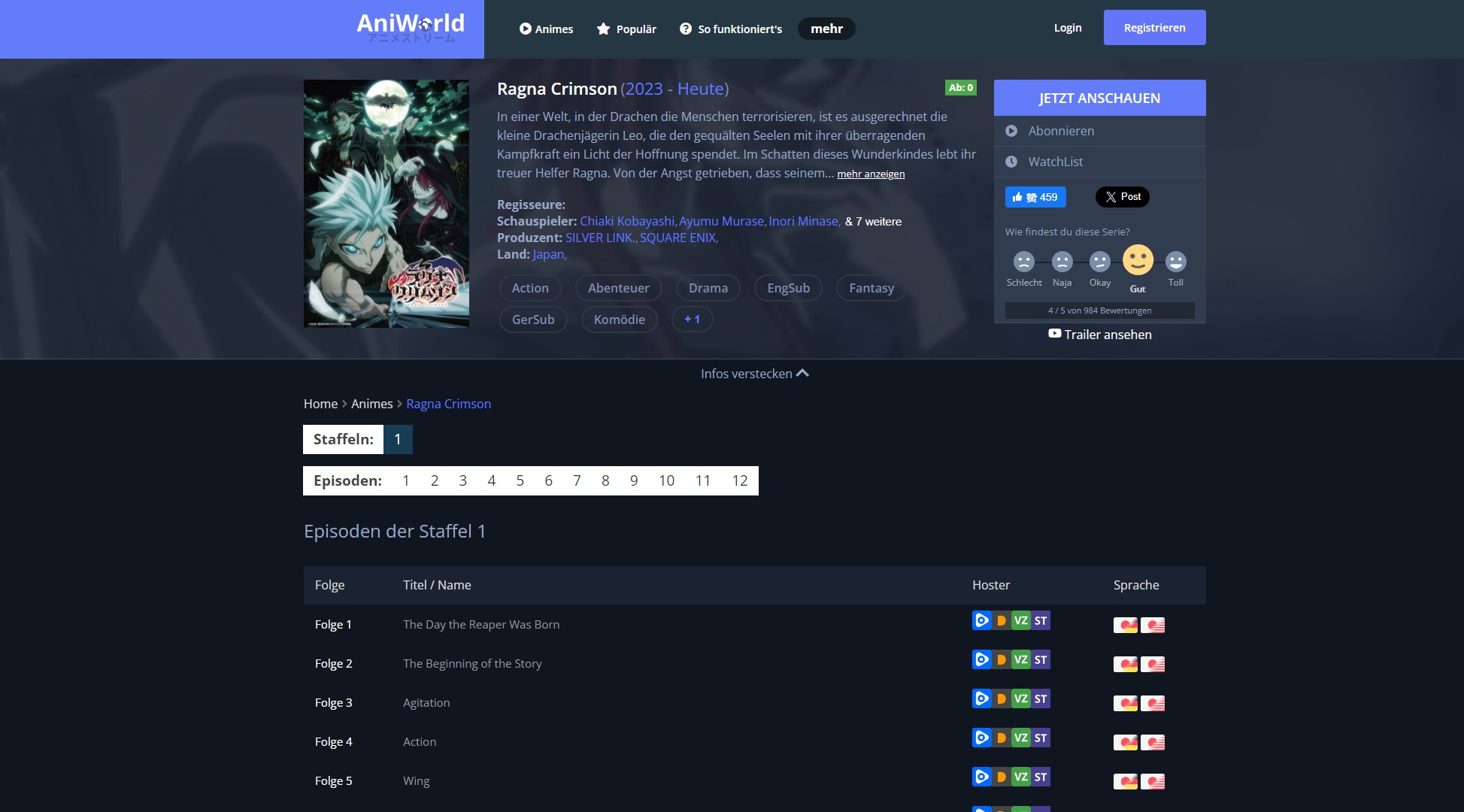Image resolution: width=1464 pixels, height=812 pixels.
Task: Click the 4 / 5 von 984 Bewertungen bar
Action: tap(1099, 311)
